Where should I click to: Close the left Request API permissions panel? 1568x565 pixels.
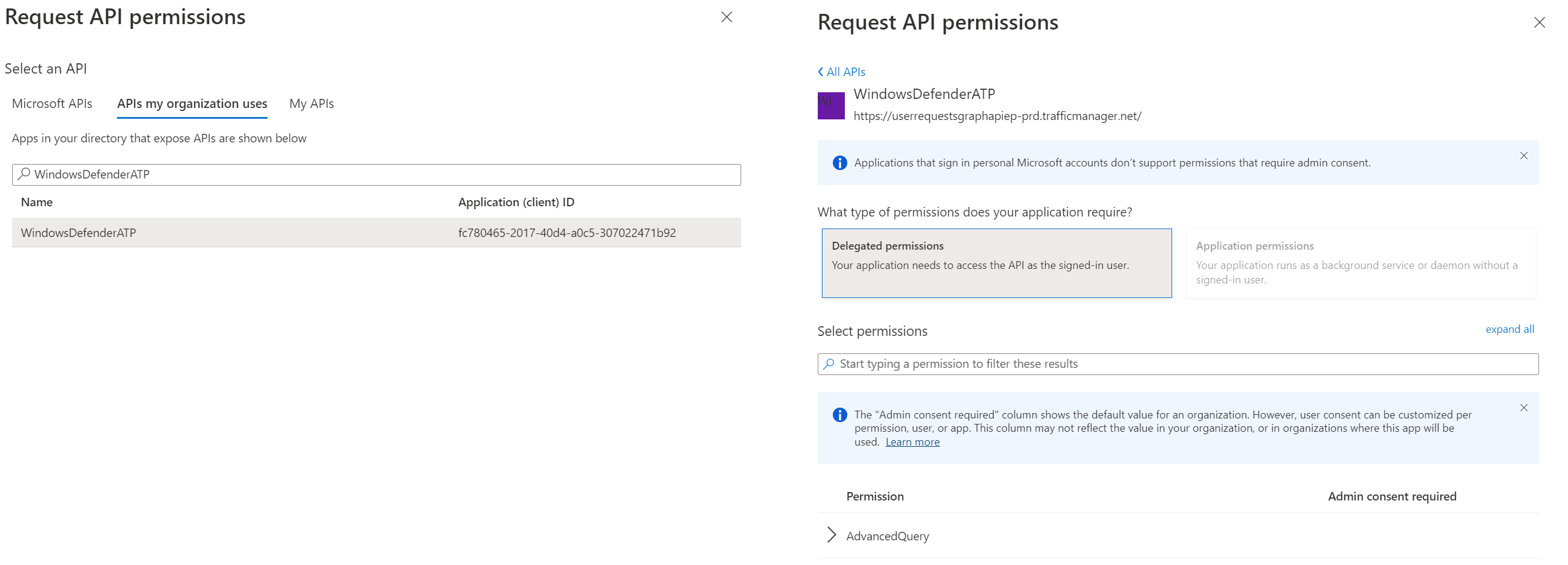click(726, 17)
